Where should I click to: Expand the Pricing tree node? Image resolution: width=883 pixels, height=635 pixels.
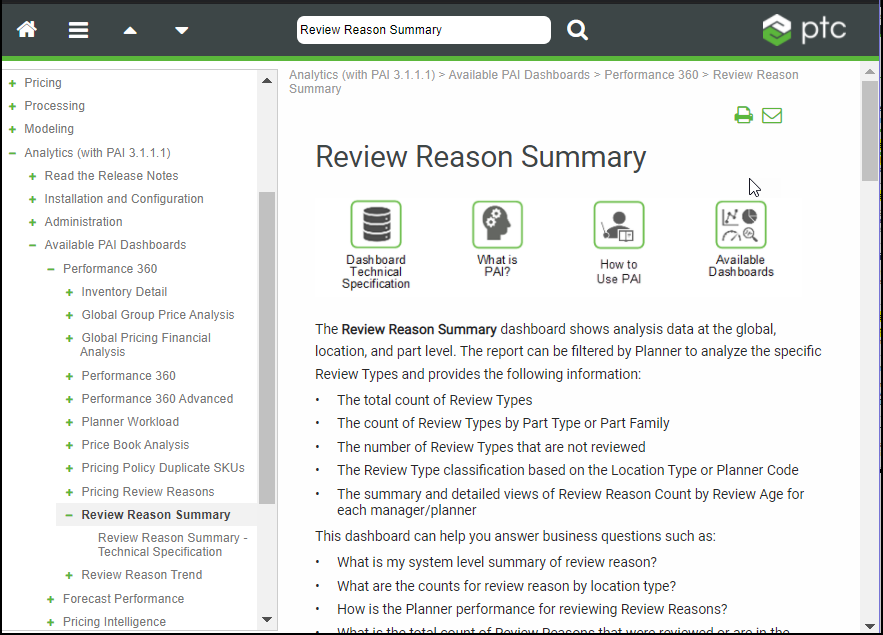pos(12,83)
